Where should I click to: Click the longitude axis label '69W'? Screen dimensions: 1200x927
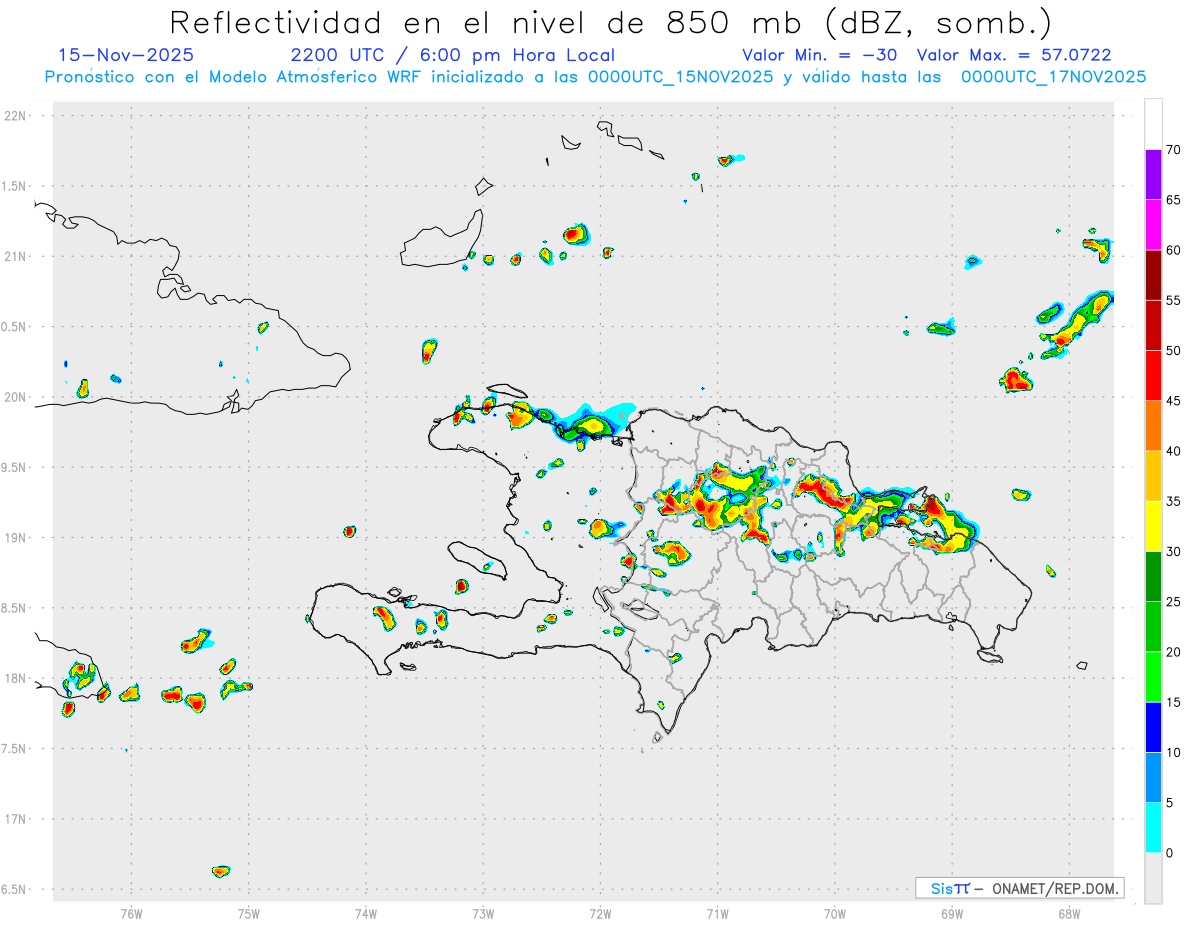click(x=952, y=913)
